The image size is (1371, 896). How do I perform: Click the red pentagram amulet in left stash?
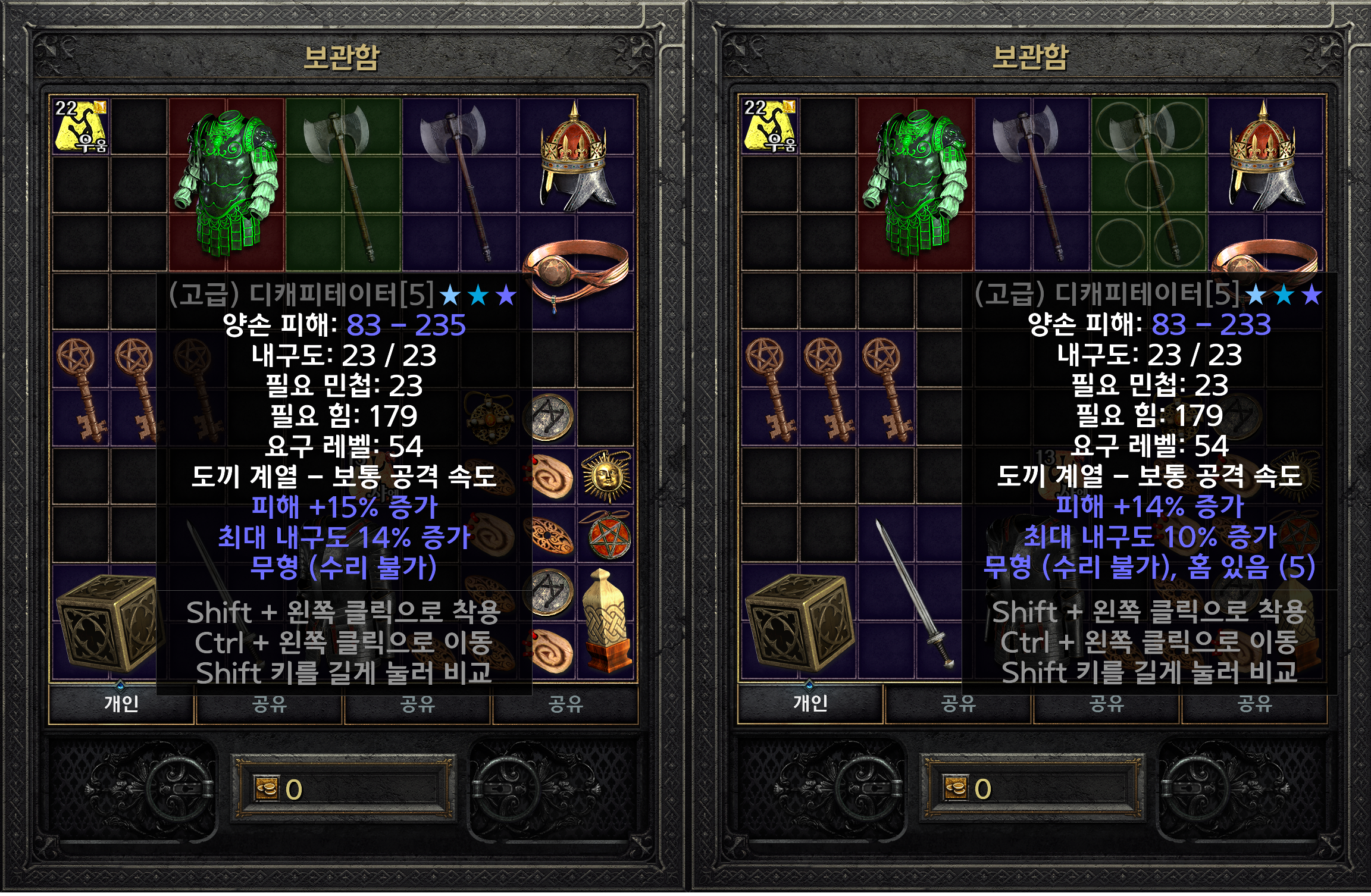(x=606, y=535)
